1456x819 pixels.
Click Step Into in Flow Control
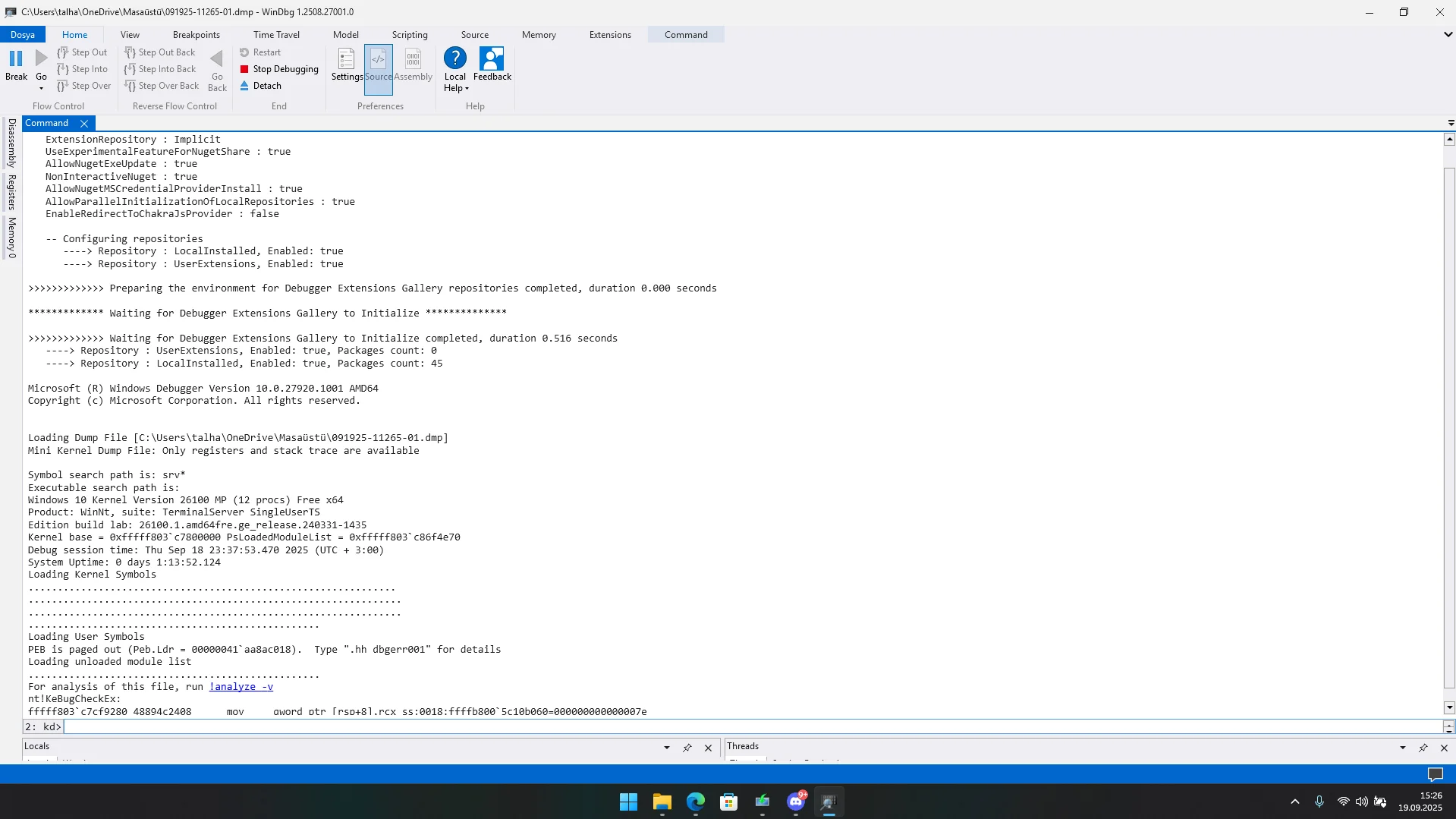(x=83, y=69)
